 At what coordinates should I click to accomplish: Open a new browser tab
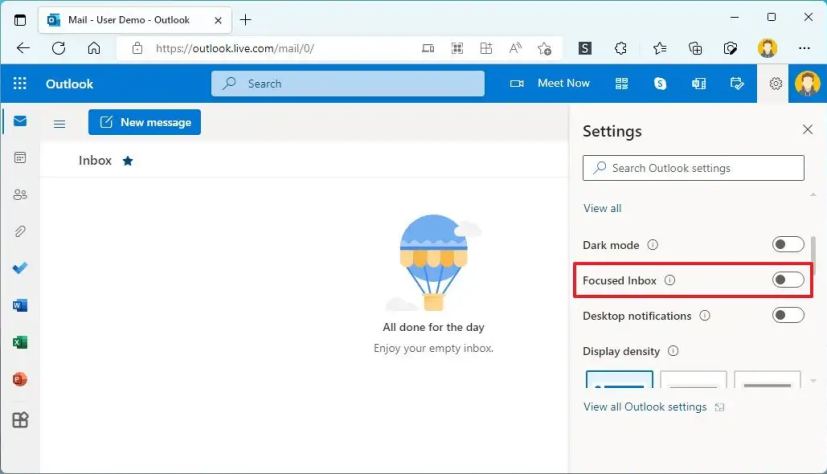[x=245, y=20]
